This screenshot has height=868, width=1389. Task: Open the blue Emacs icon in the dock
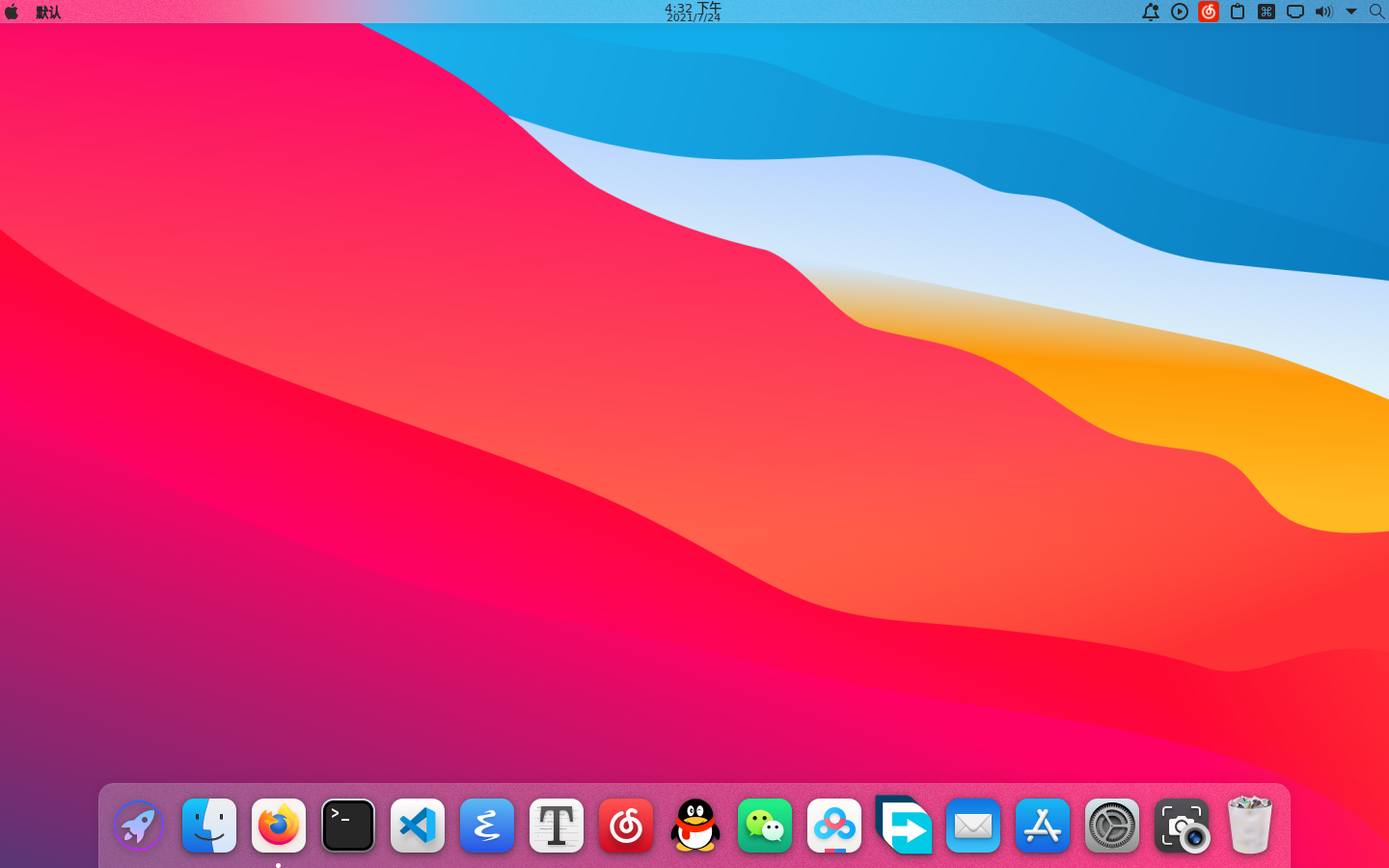(x=487, y=826)
